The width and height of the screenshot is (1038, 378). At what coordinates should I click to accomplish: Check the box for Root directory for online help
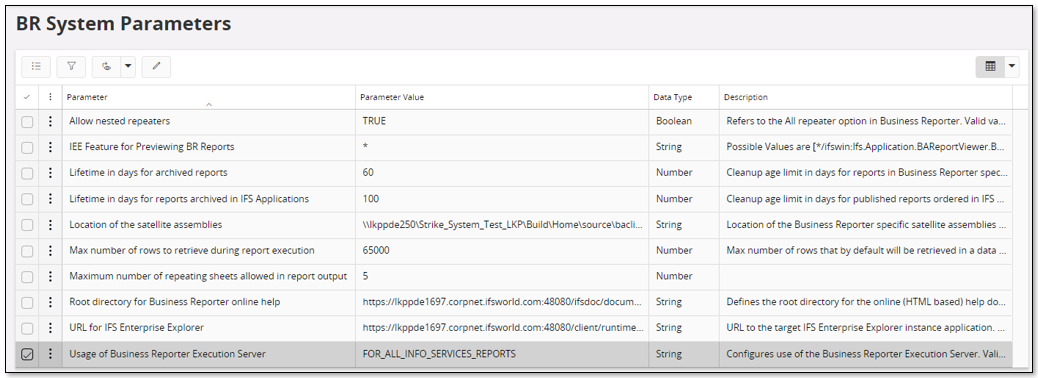(x=26, y=303)
